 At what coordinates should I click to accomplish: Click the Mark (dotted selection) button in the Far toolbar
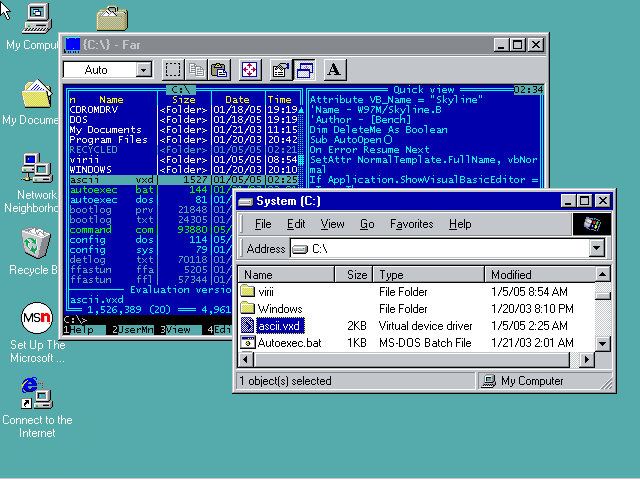click(173, 70)
